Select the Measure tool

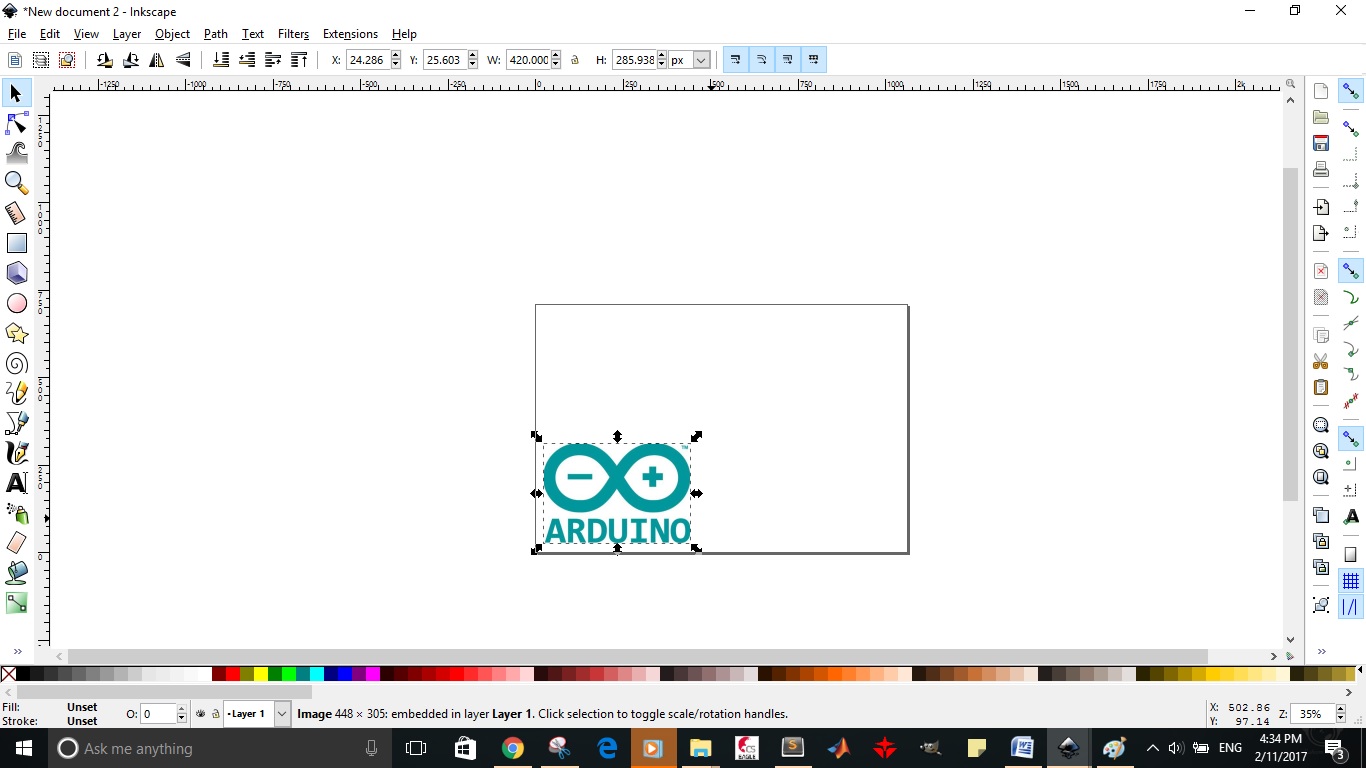coord(17,213)
